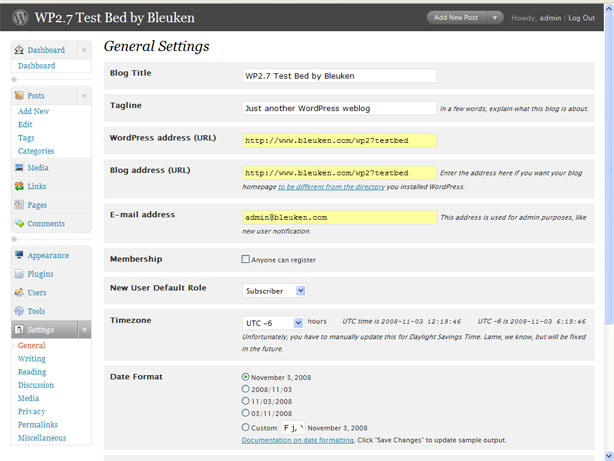Click the Plugins menu icon
Viewport: 614px width, 461px height.
point(19,274)
